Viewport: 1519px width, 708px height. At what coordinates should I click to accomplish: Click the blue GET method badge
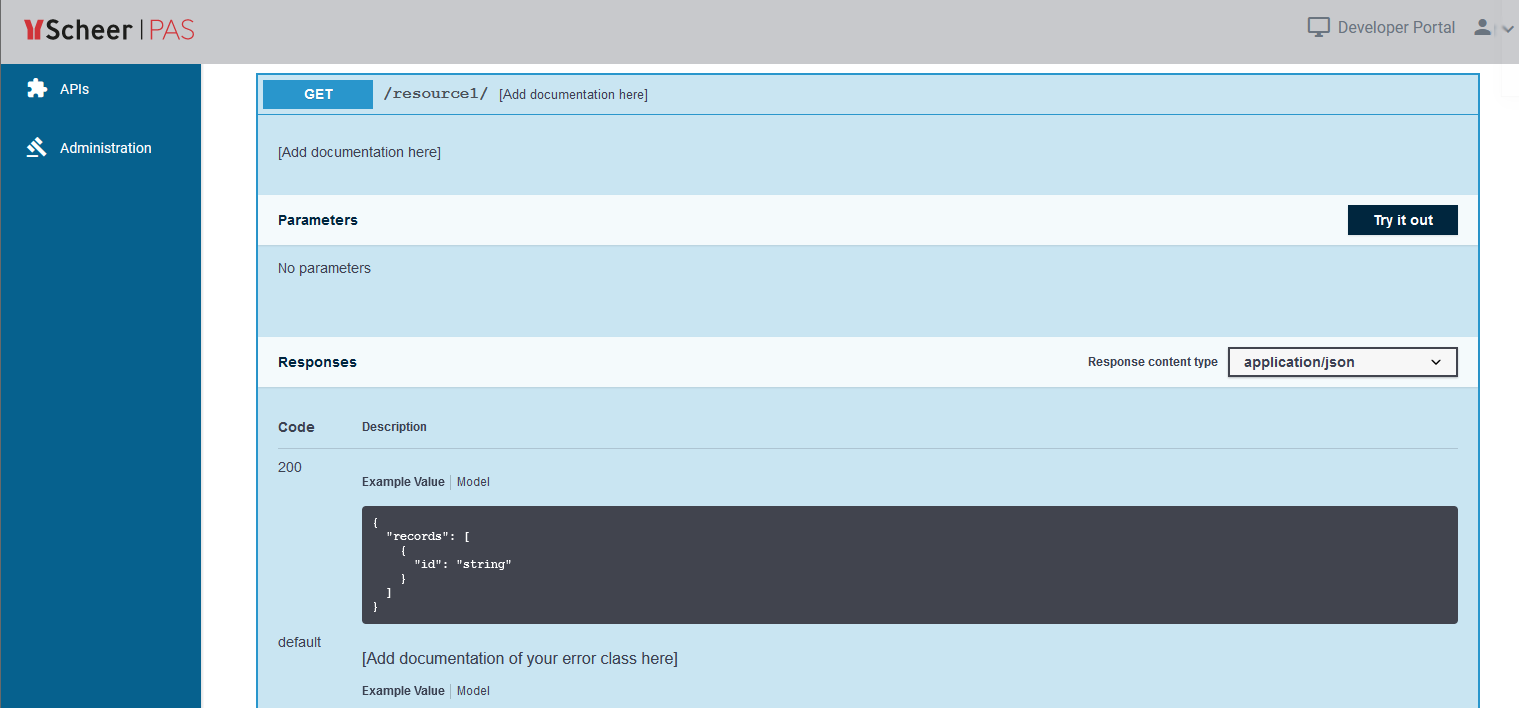[x=318, y=94]
